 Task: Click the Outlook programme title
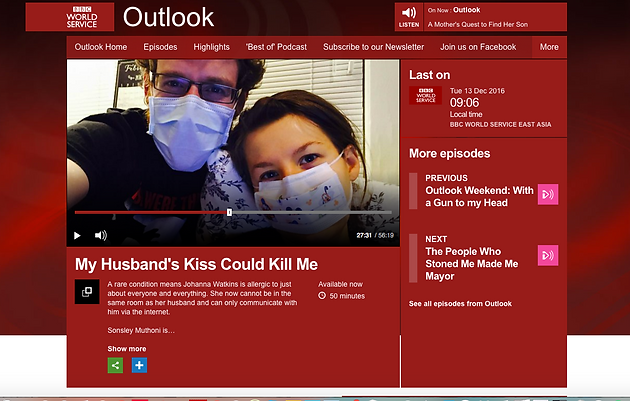(x=168, y=17)
